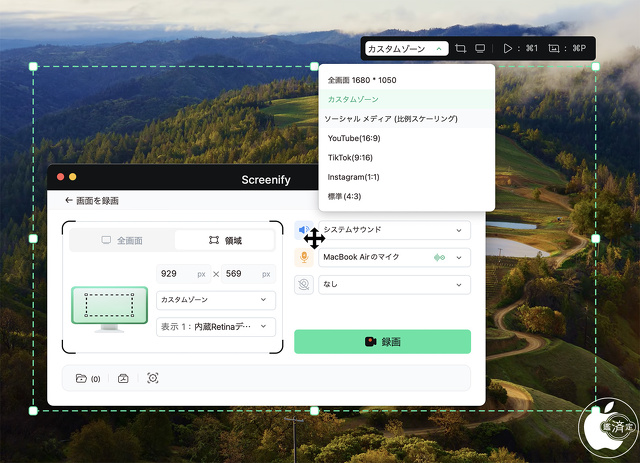This screenshot has width=640, height=463.
Task: Choose Instagram(1:1) from the dropdown menu
Action: 356,177
